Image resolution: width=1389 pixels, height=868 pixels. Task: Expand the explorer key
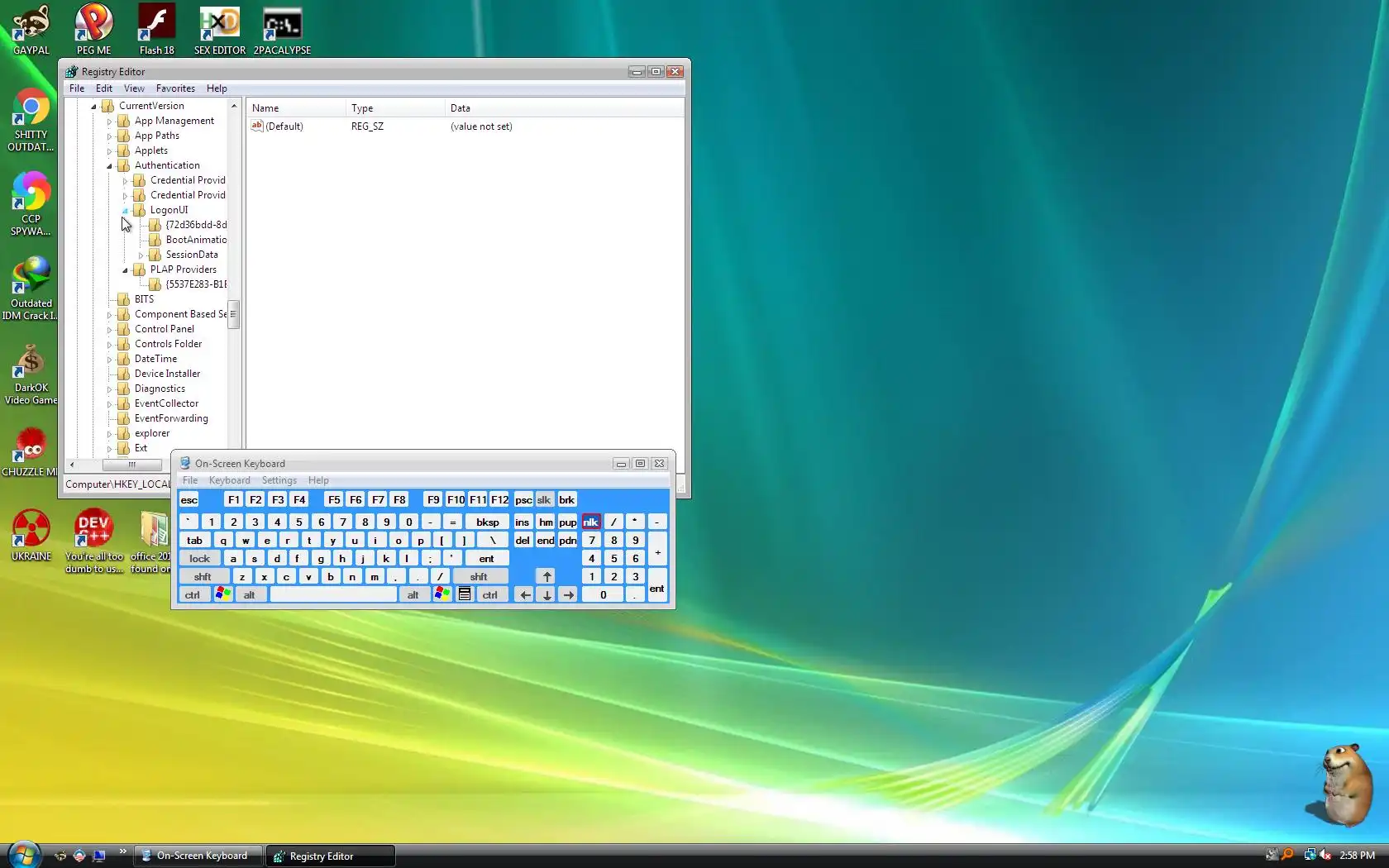109,434
